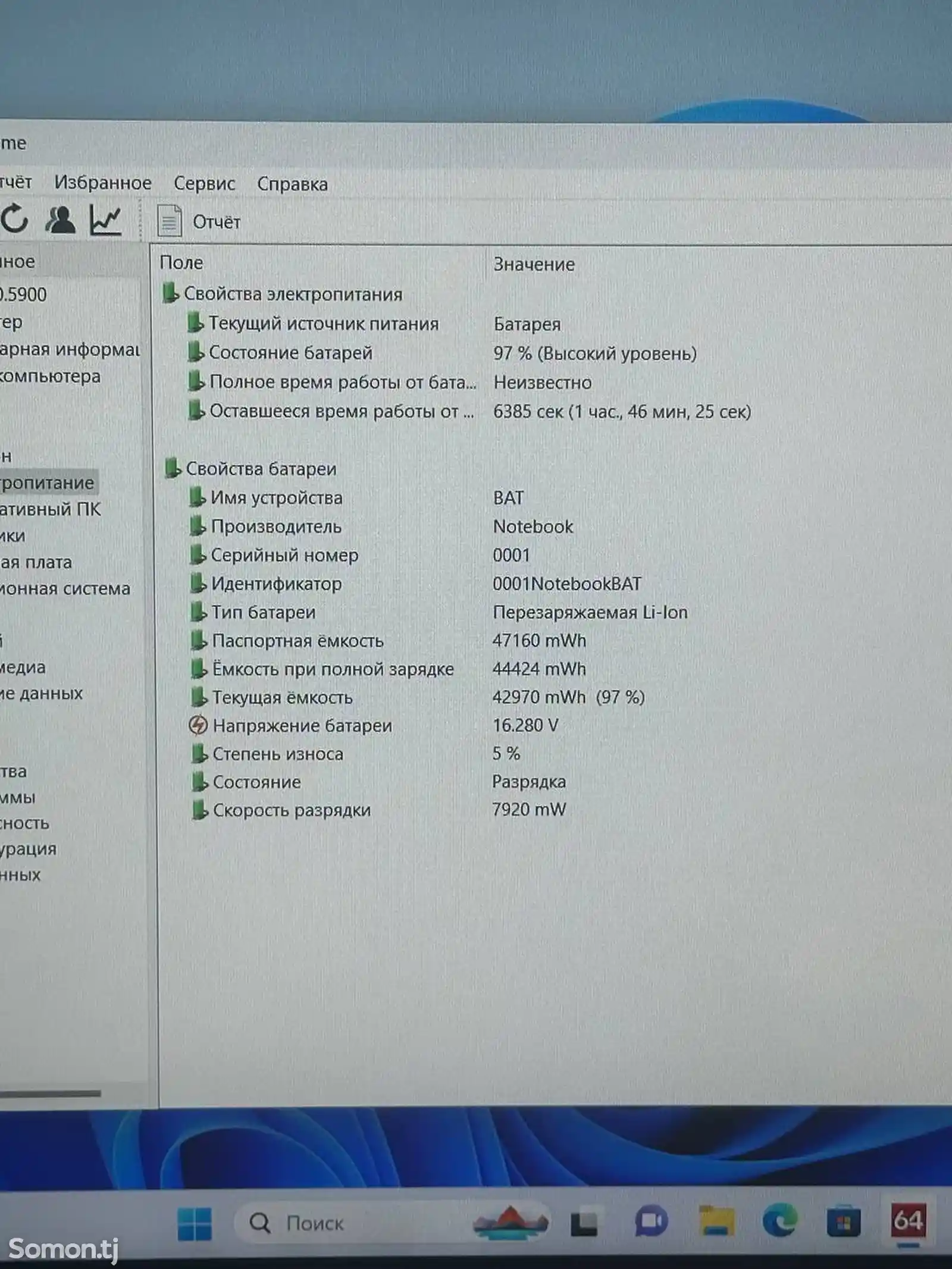Click the Свойства электропитания battery icon
952x1269 pixels.
point(170,293)
